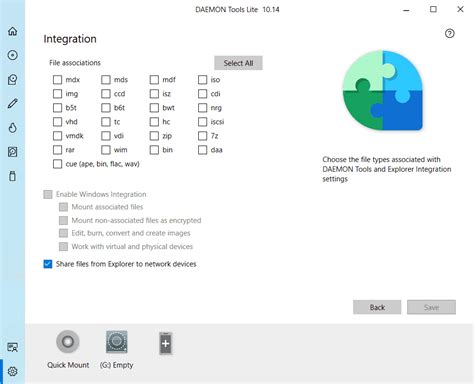Associate 7z files with DAEMON Tools
Image resolution: width=474 pixels, height=384 pixels.
tap(202, 136)
